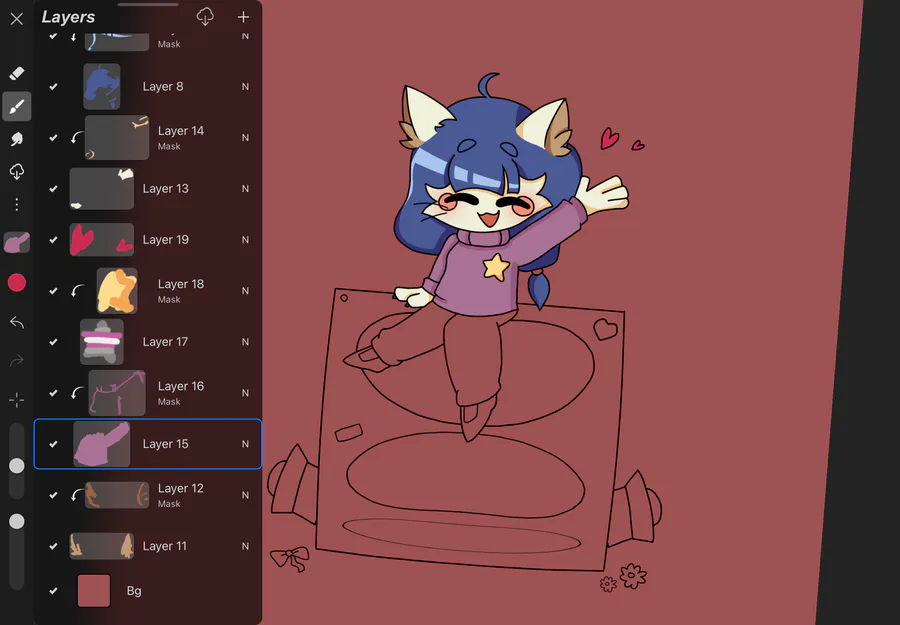Screen dimensions: 900x625
Task: Open blend mode N for Layer 17
Action: (245, 342)
